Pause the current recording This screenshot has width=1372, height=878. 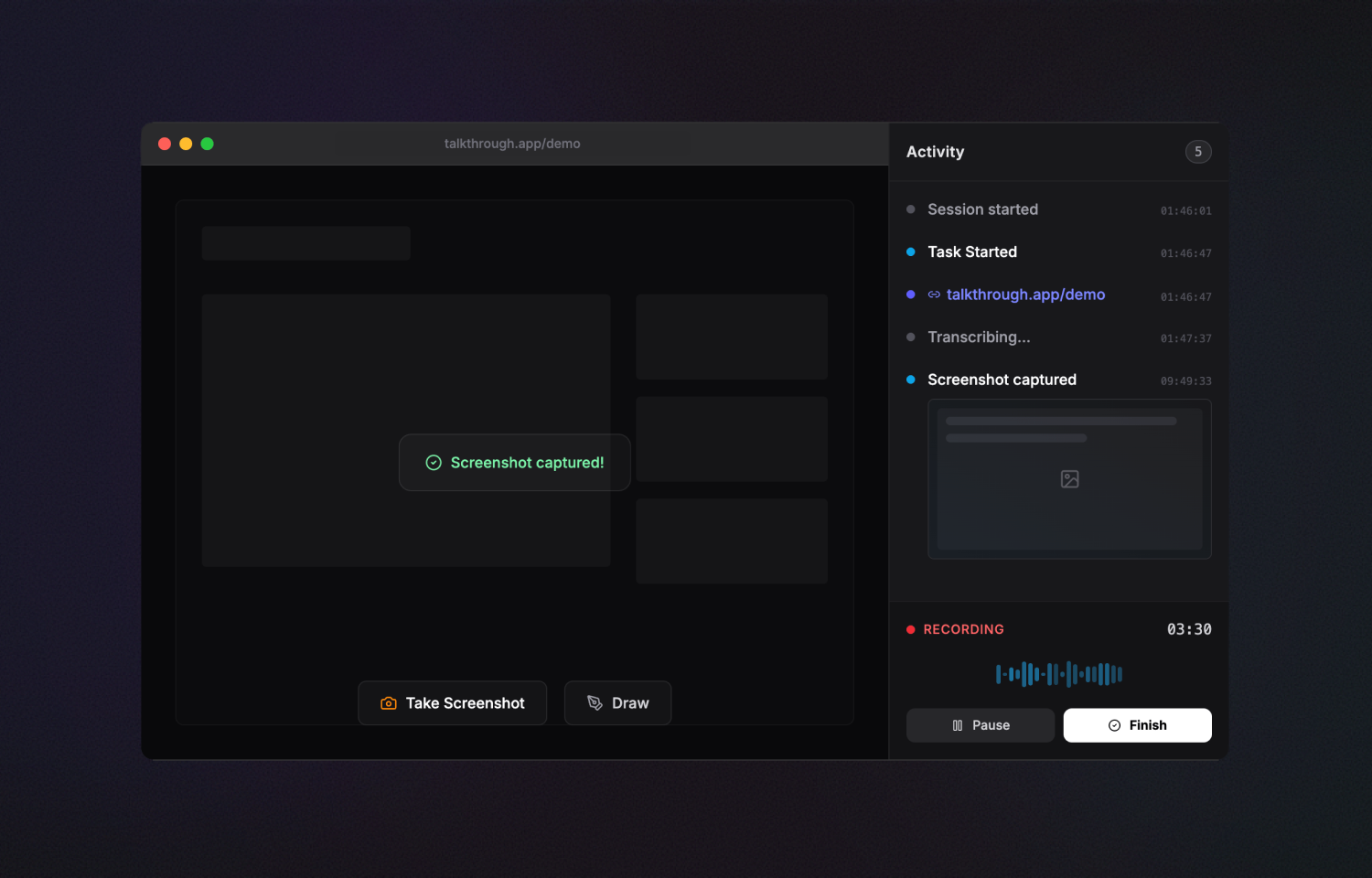980,725
